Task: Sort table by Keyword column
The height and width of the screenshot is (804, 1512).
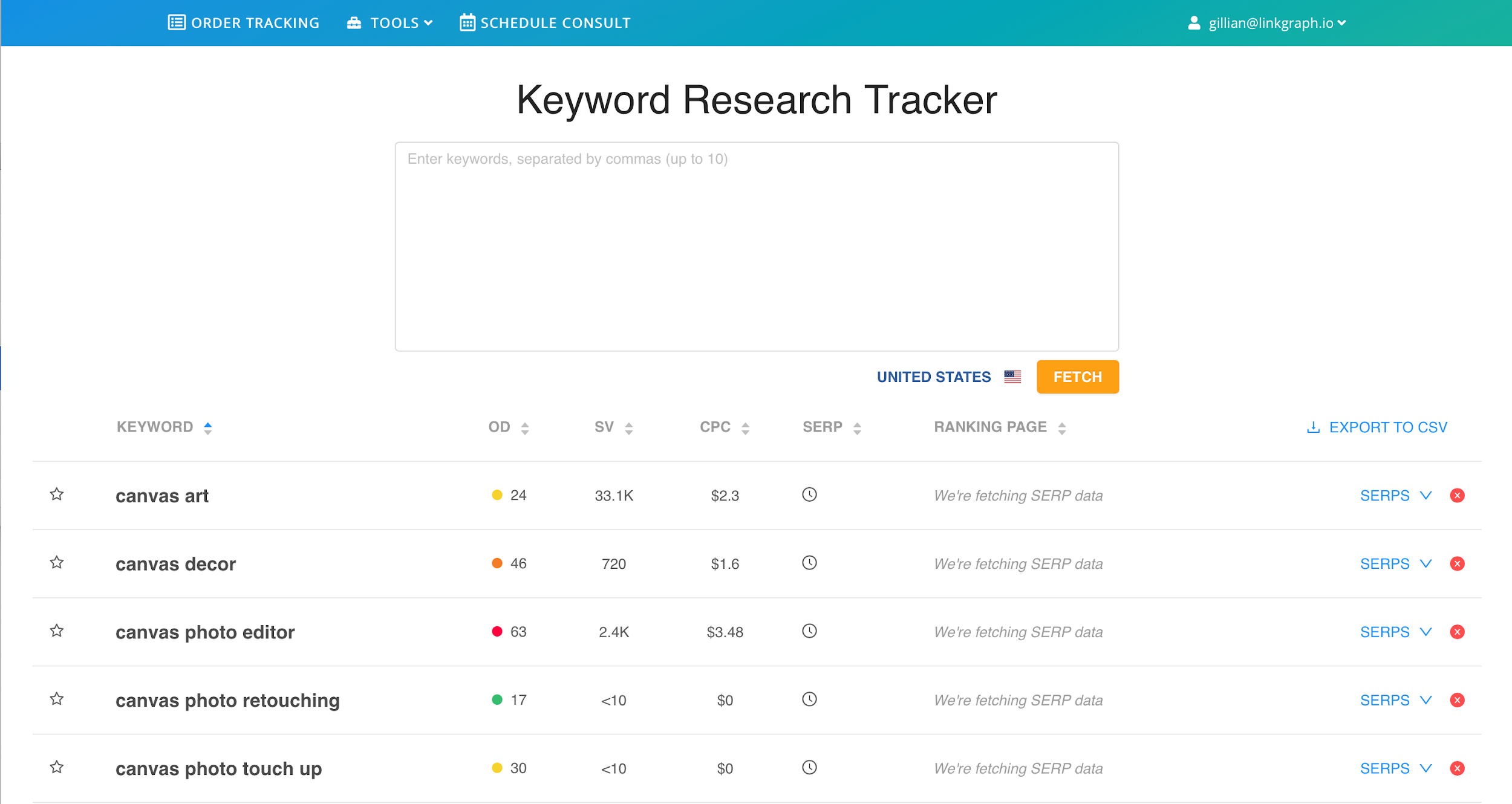Action: click(x=164, y=427)
